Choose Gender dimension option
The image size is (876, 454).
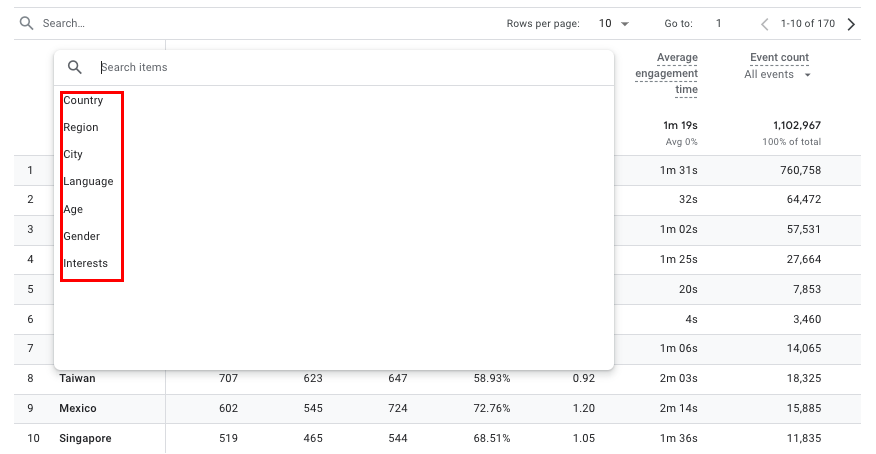pos(81,236)
